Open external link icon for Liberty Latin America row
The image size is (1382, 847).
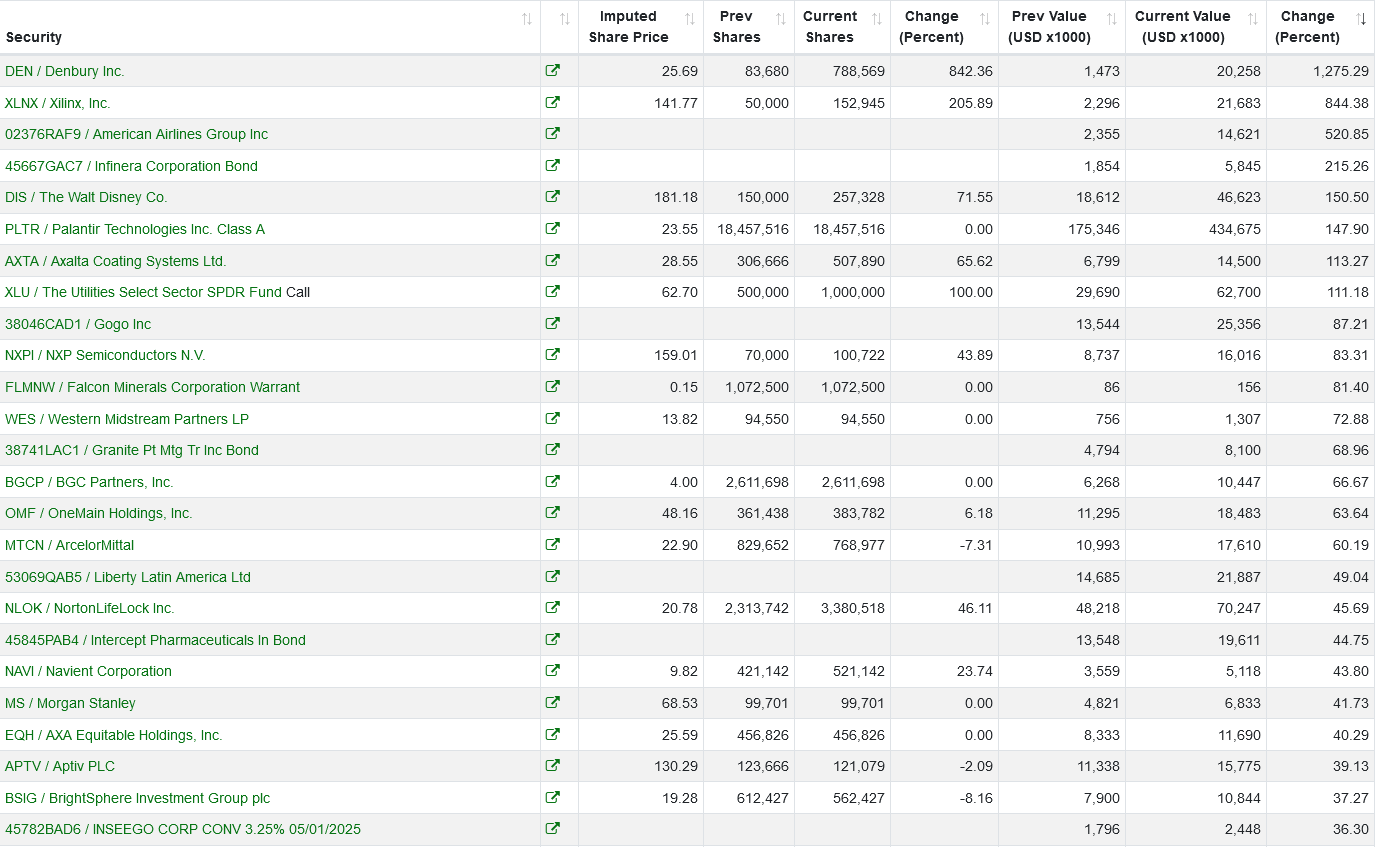click(553, 577)
